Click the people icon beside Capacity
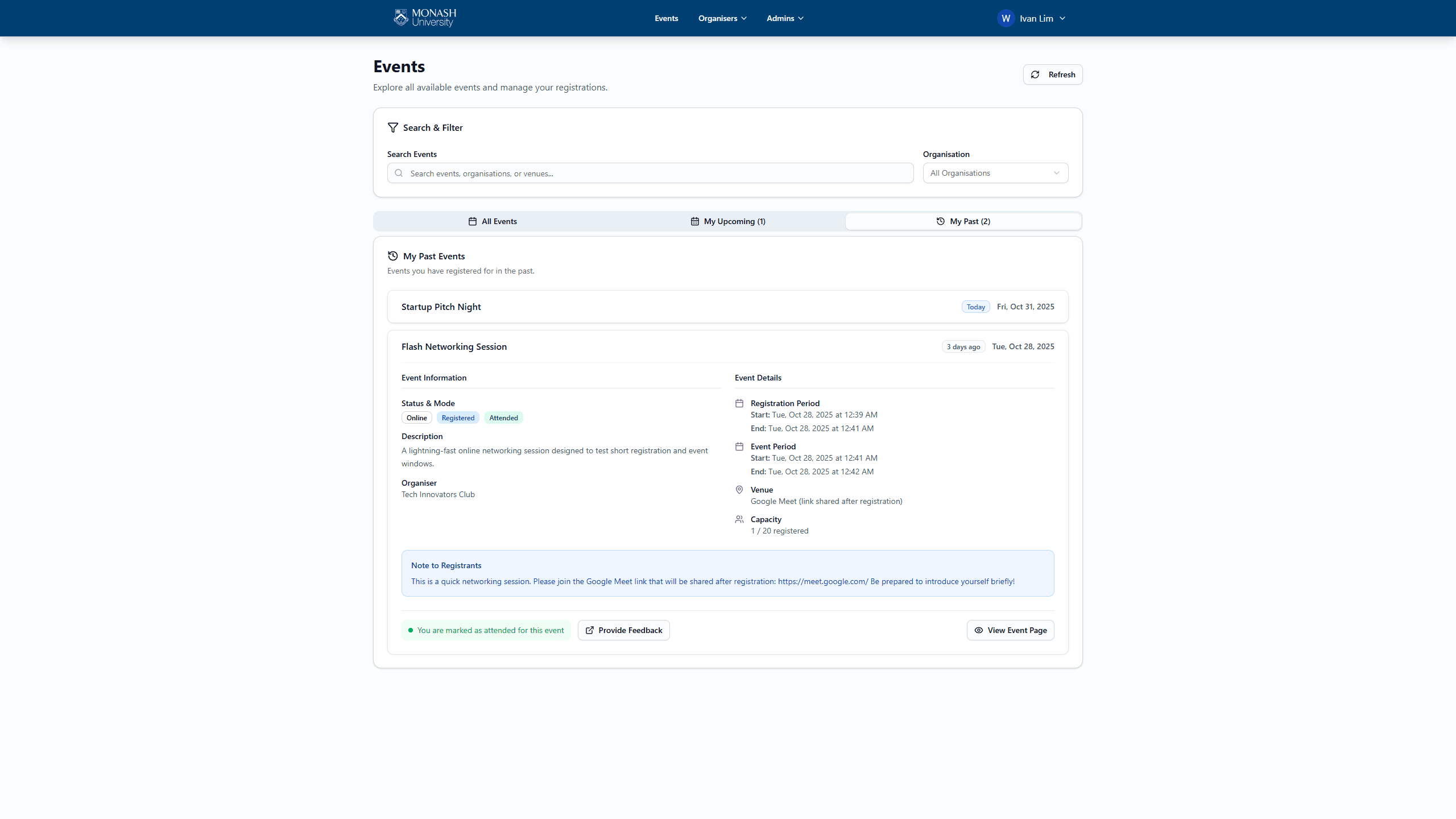The height and width of the screenshot is (819, 1456). click(x=739, y=519)
